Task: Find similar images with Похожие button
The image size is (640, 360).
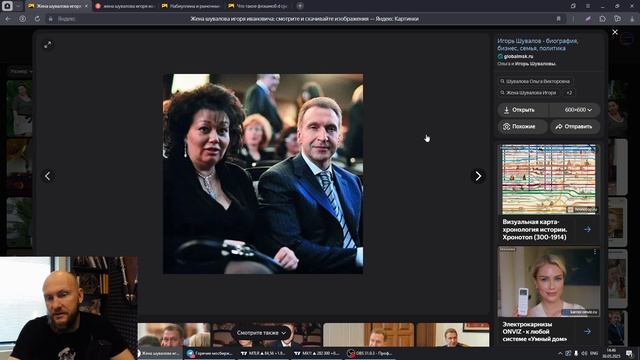Action: coord(522,127)
